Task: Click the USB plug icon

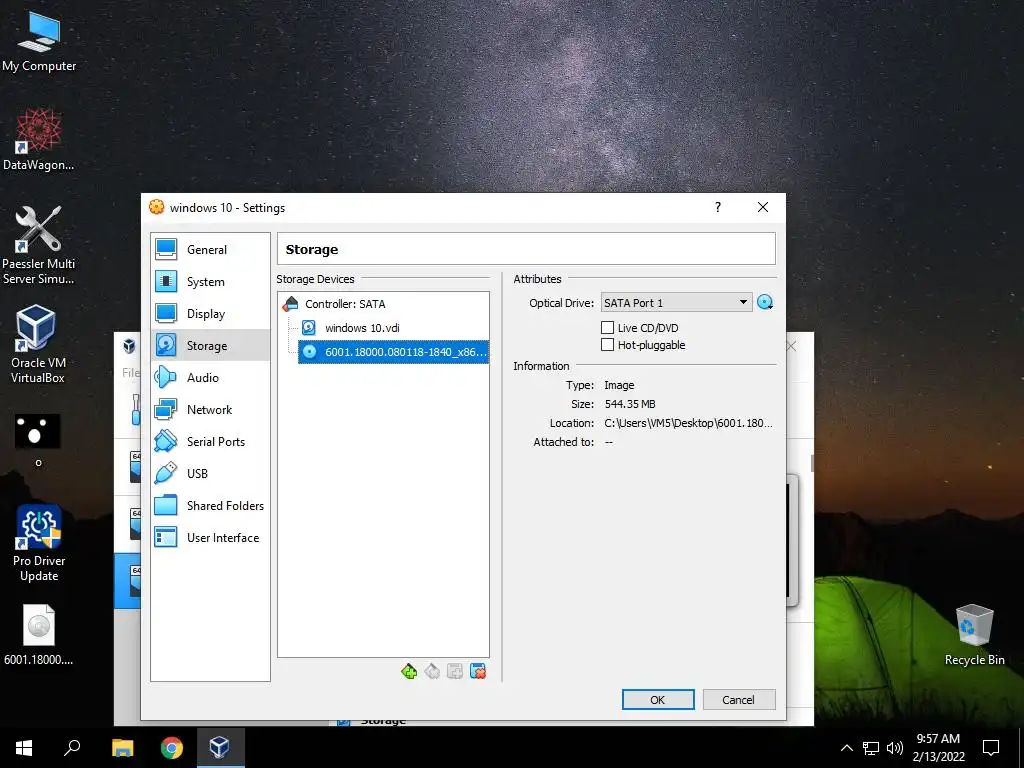Action: [x=166, y=473]
